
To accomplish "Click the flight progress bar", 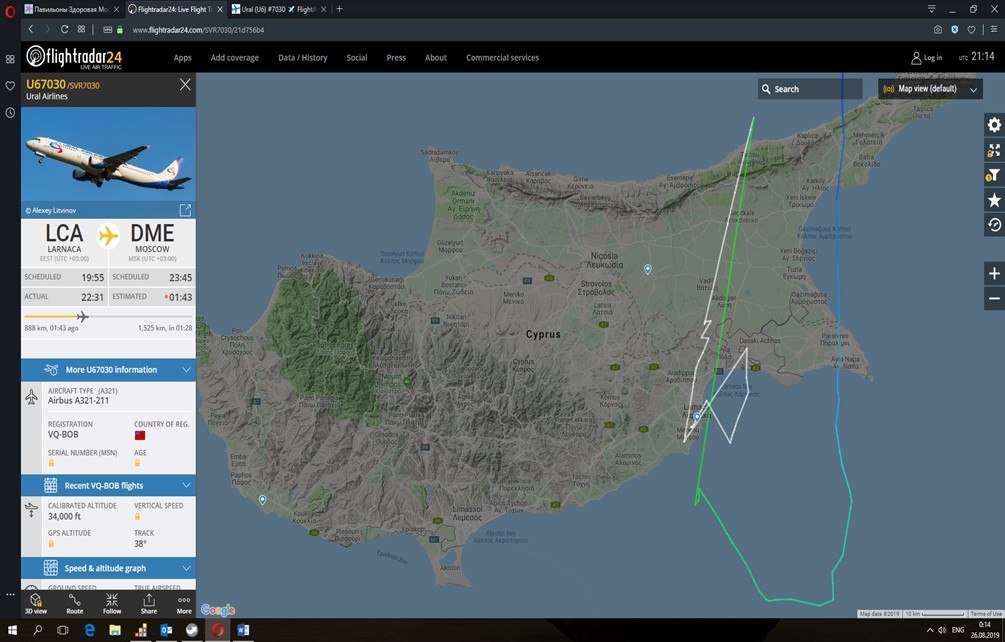I will click(x=108, y=317).
